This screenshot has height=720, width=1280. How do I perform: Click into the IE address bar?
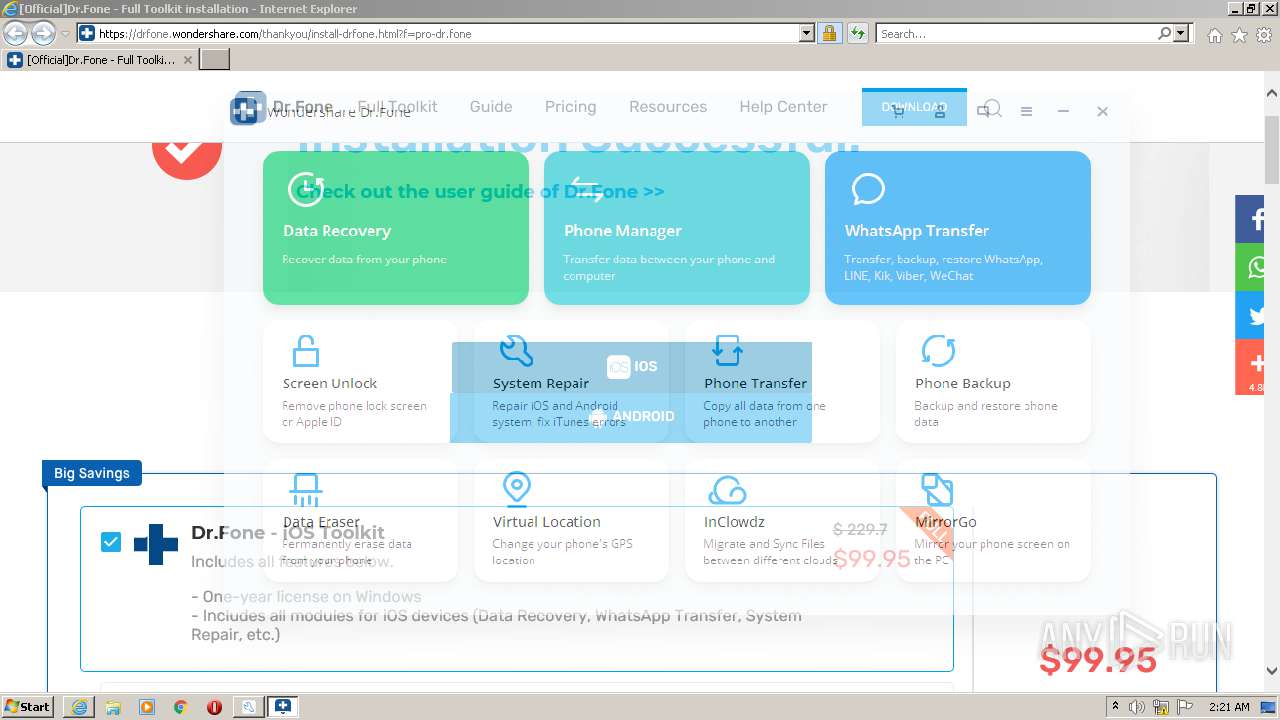[x=446, y=33]
